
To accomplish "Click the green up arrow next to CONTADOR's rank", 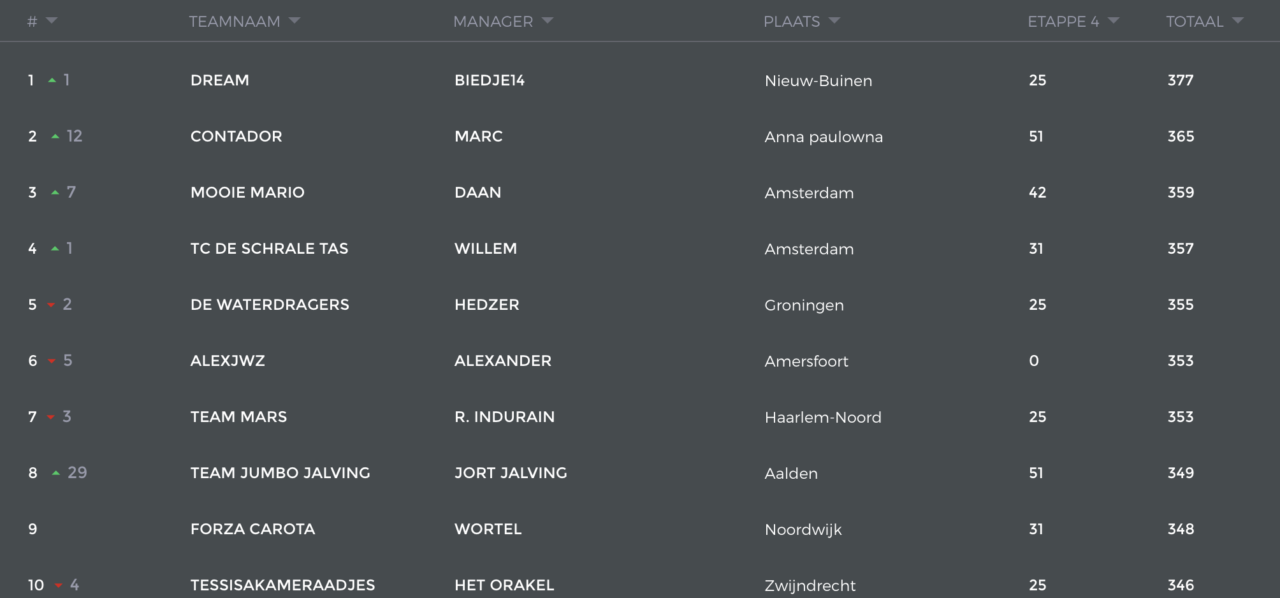I will coord(55,137).
